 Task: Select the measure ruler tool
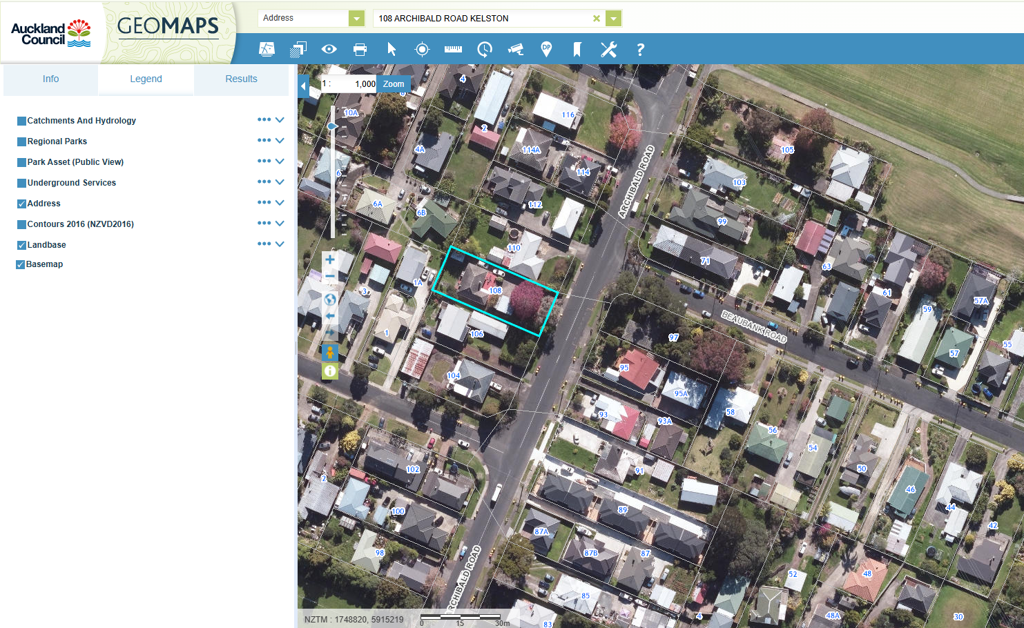(x=453, y=49)
